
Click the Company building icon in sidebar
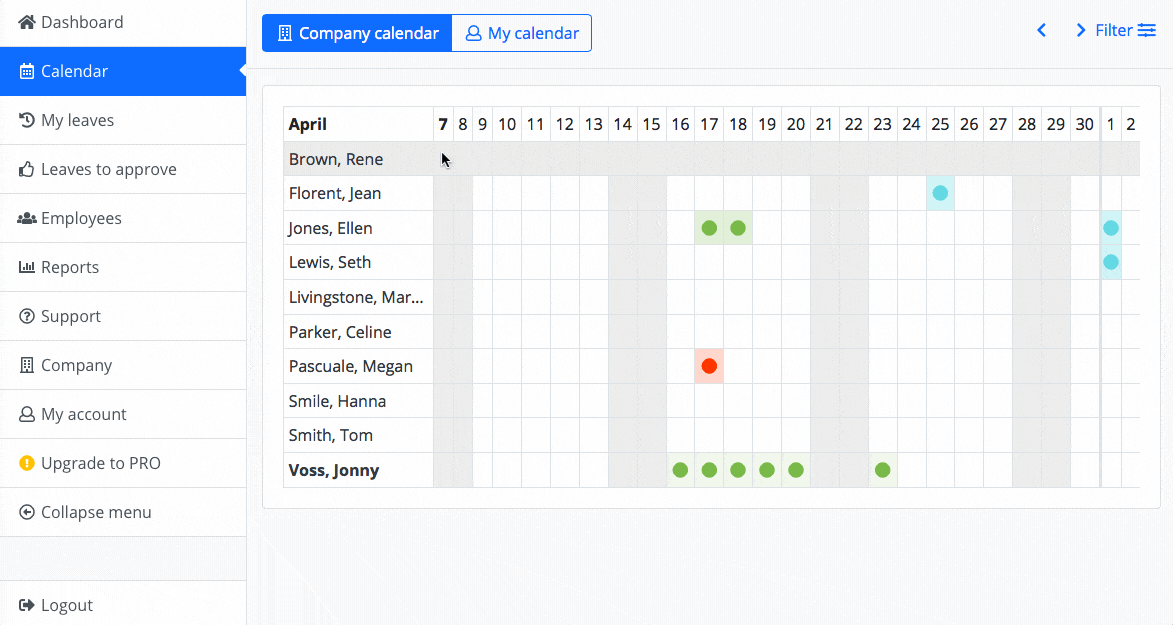click(27, 365)
